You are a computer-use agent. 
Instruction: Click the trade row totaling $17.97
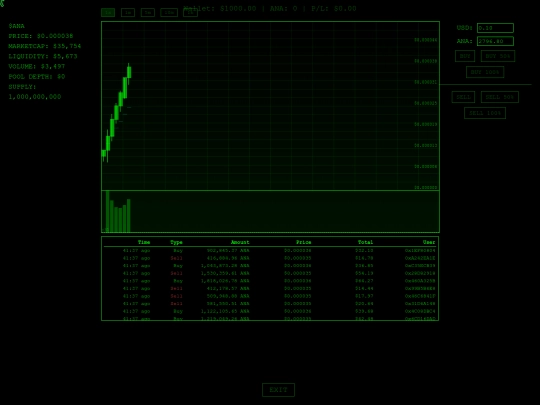pos(270,296)
